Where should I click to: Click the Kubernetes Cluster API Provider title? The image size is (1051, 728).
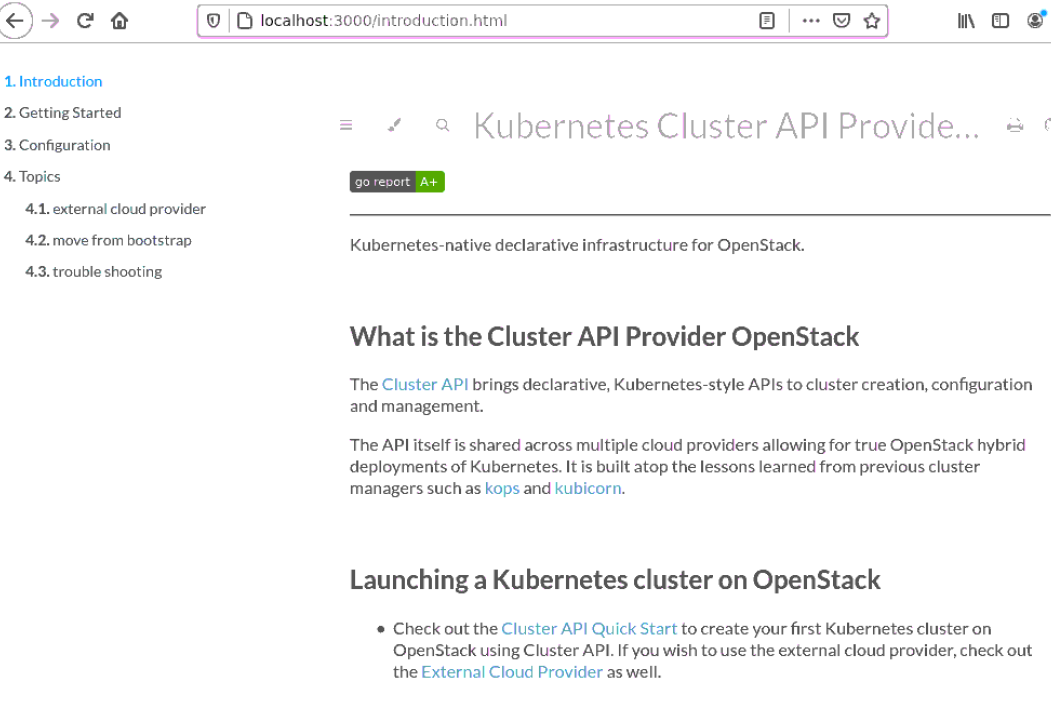pos(727,125)
